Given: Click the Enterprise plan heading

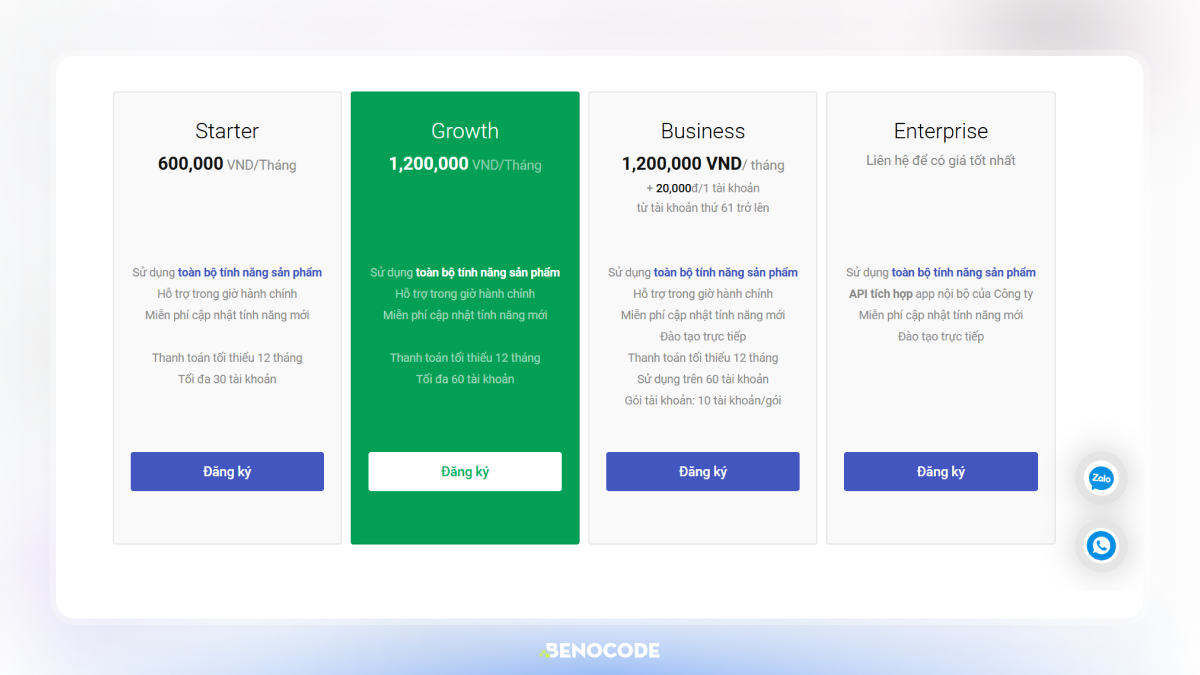Looking at the screenshot, I should pyautogui.click(x=941, y=131).
